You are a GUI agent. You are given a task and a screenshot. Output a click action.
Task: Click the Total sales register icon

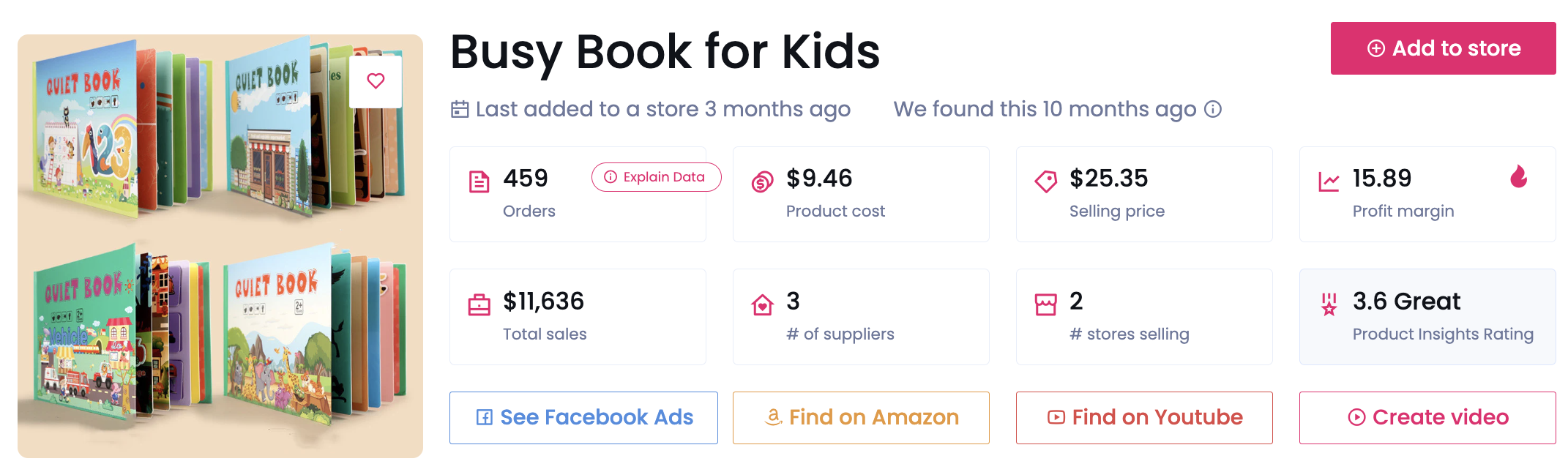pyautogui.click(x=479, y=304)
